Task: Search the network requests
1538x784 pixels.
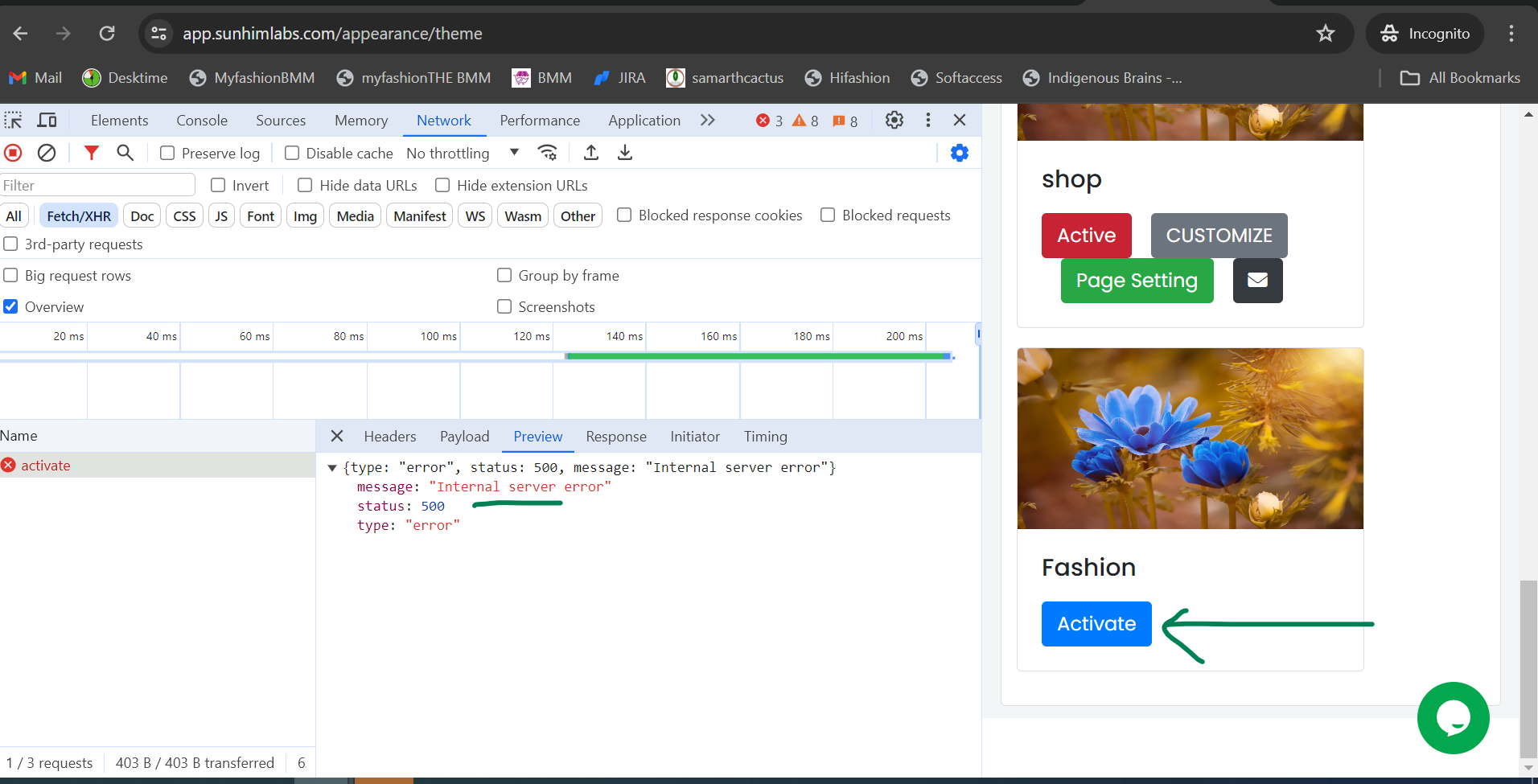Action: click(x=125, y=153)
